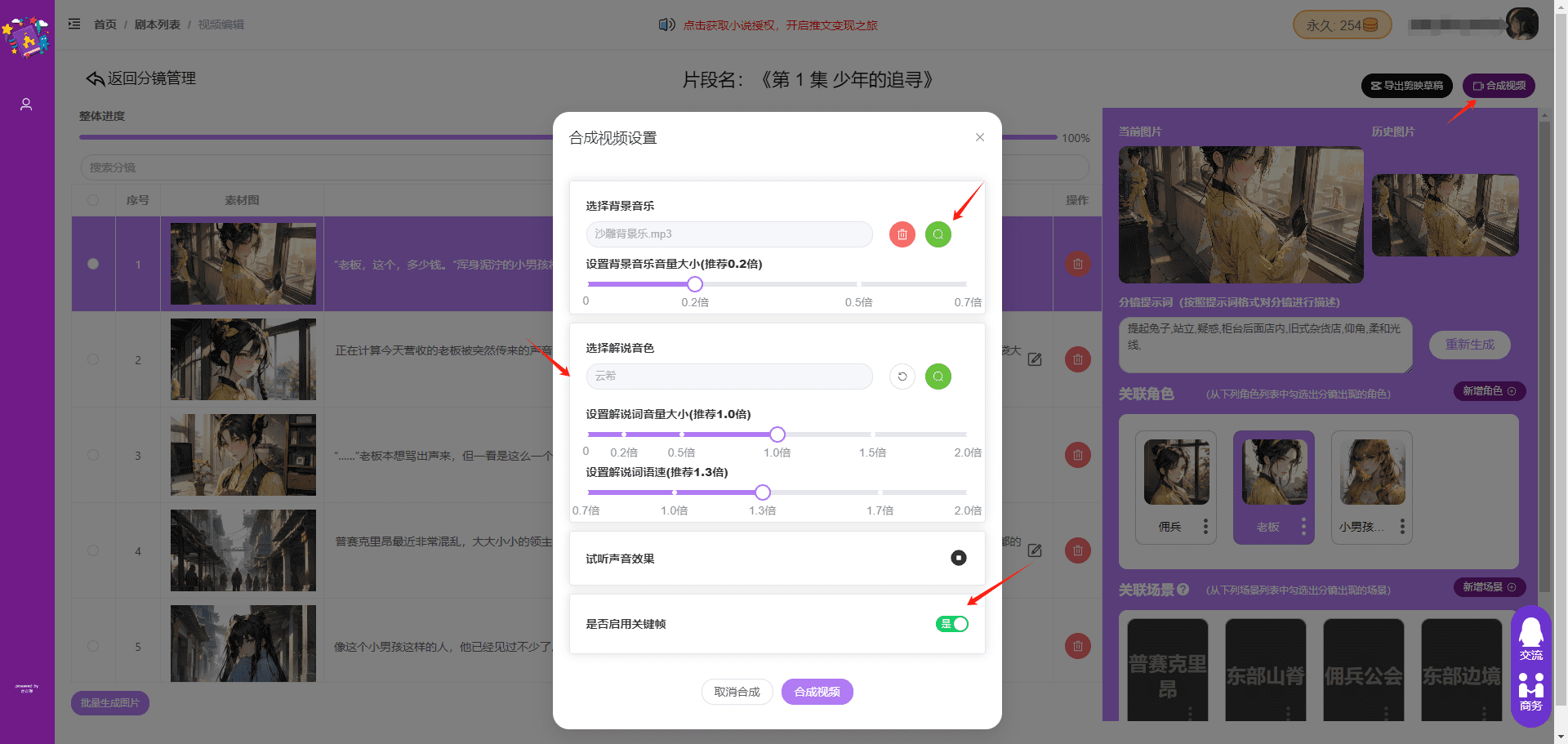Image resolution: width=1568 pixels, height=744 pixels.
Task: Open the 永久 254 coins balance
Action: (1341, 25)
